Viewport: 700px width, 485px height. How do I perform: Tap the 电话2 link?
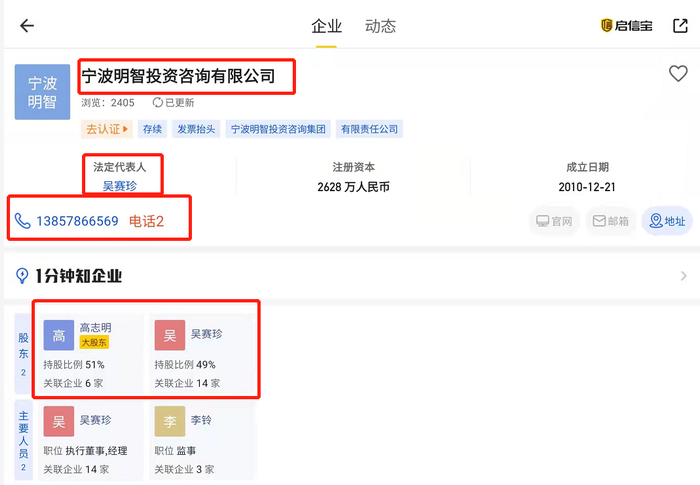coord(146,221)
